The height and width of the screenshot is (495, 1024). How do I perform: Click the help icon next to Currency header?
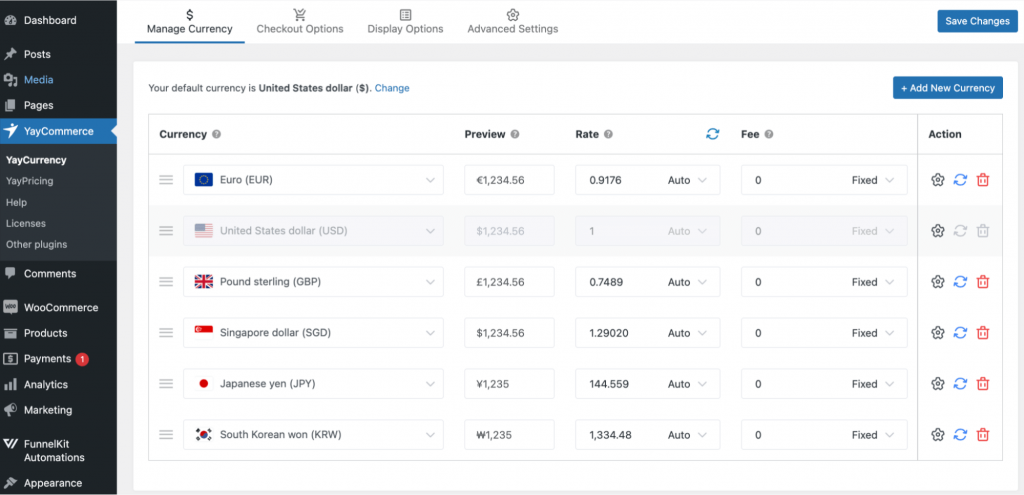coord(217,135)
